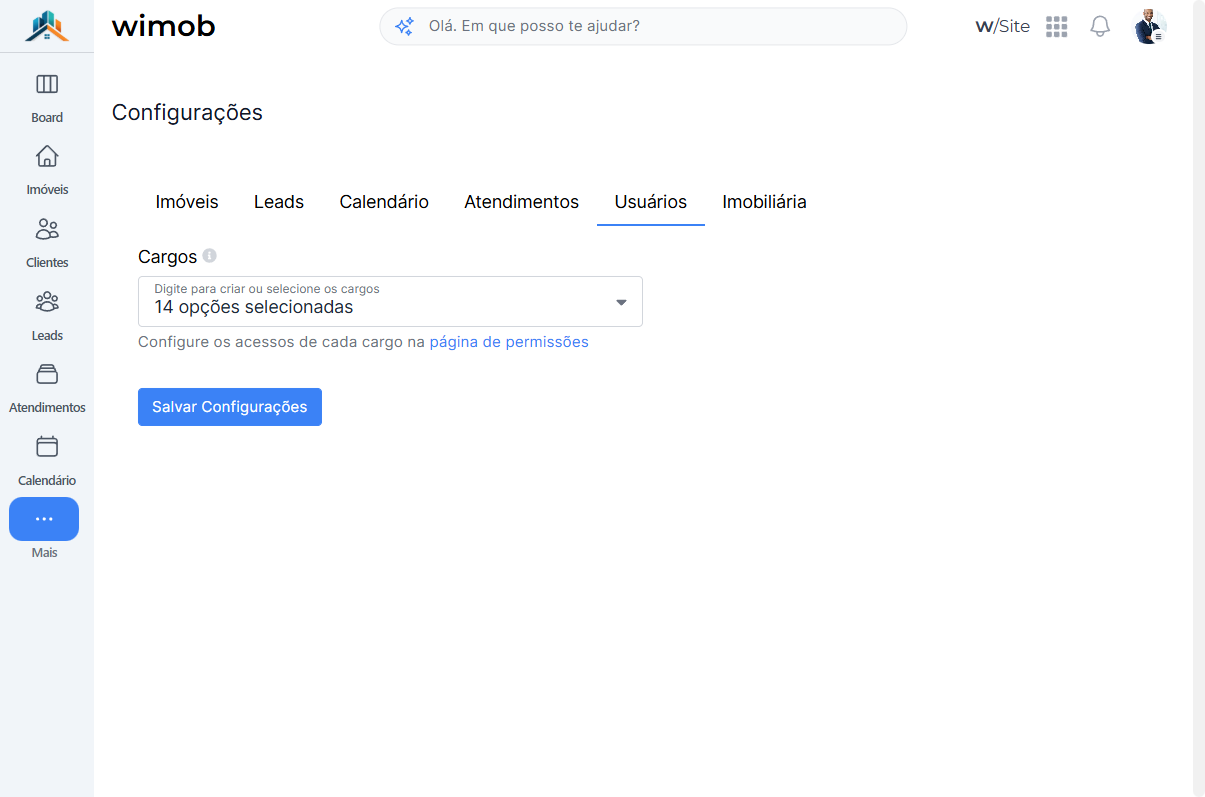Screen dimensions: 1205x797
Task: Expand the Cargos dropdown arrow
Action: 621,302
